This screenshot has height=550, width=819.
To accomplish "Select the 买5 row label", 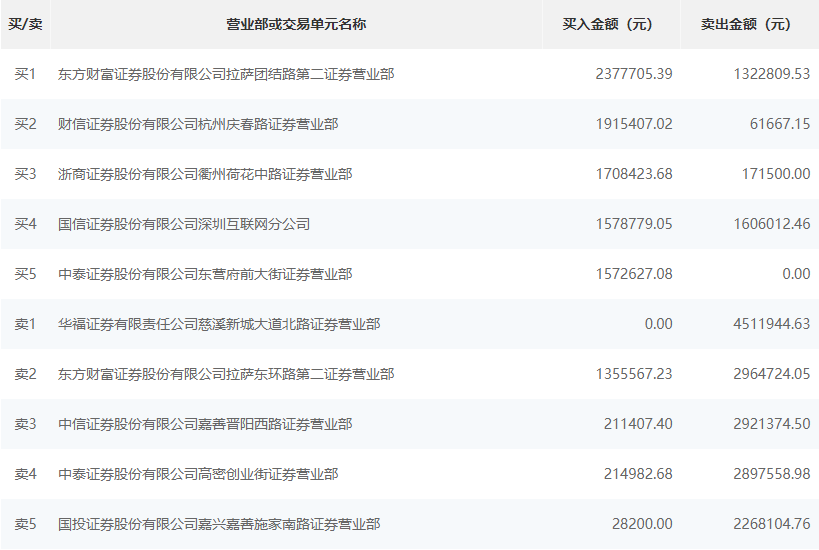I will [x=25, y=274].
